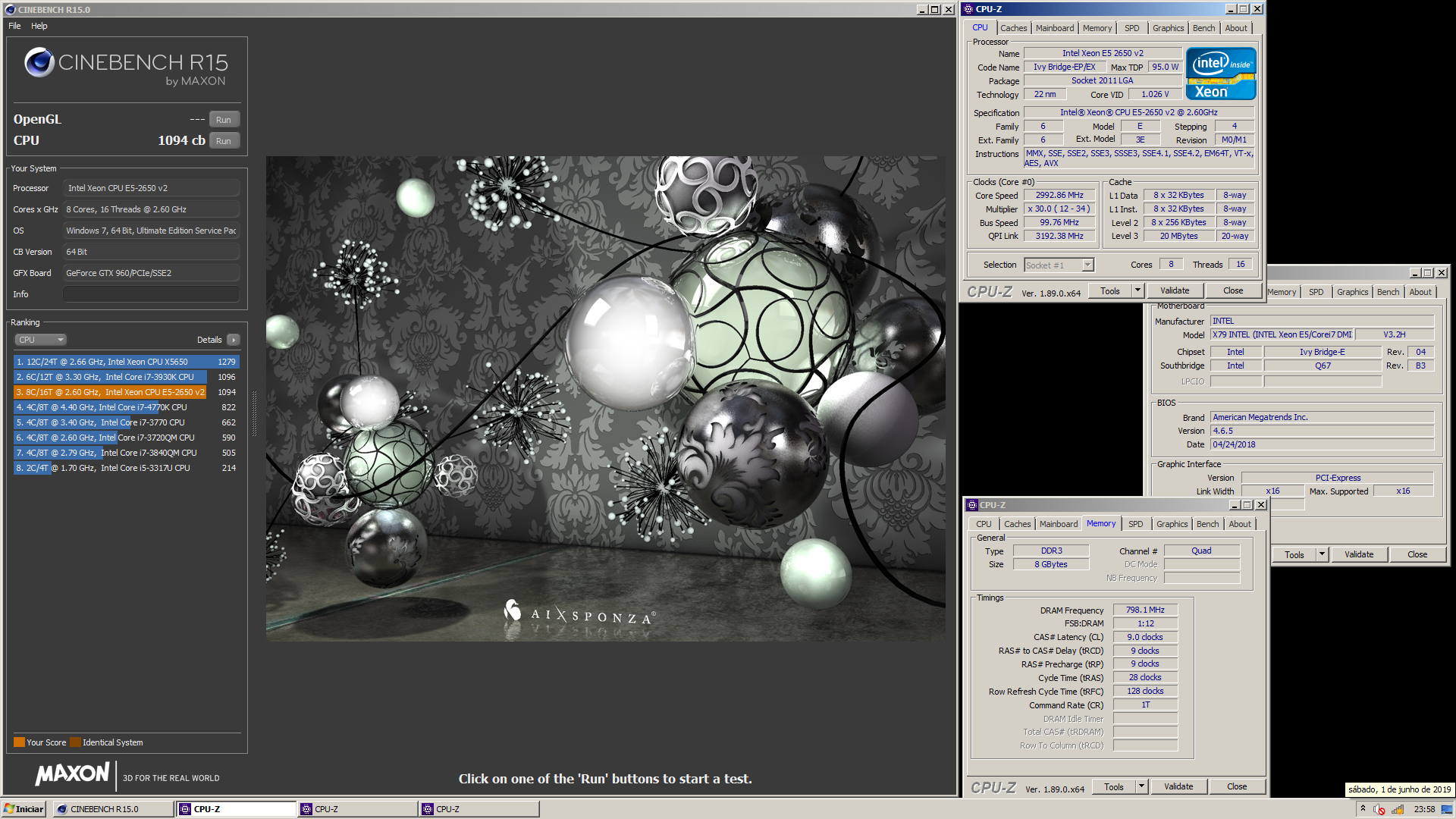Switch to Mainboard tab in top CPU-Z window

click(x=1055, y=28)
